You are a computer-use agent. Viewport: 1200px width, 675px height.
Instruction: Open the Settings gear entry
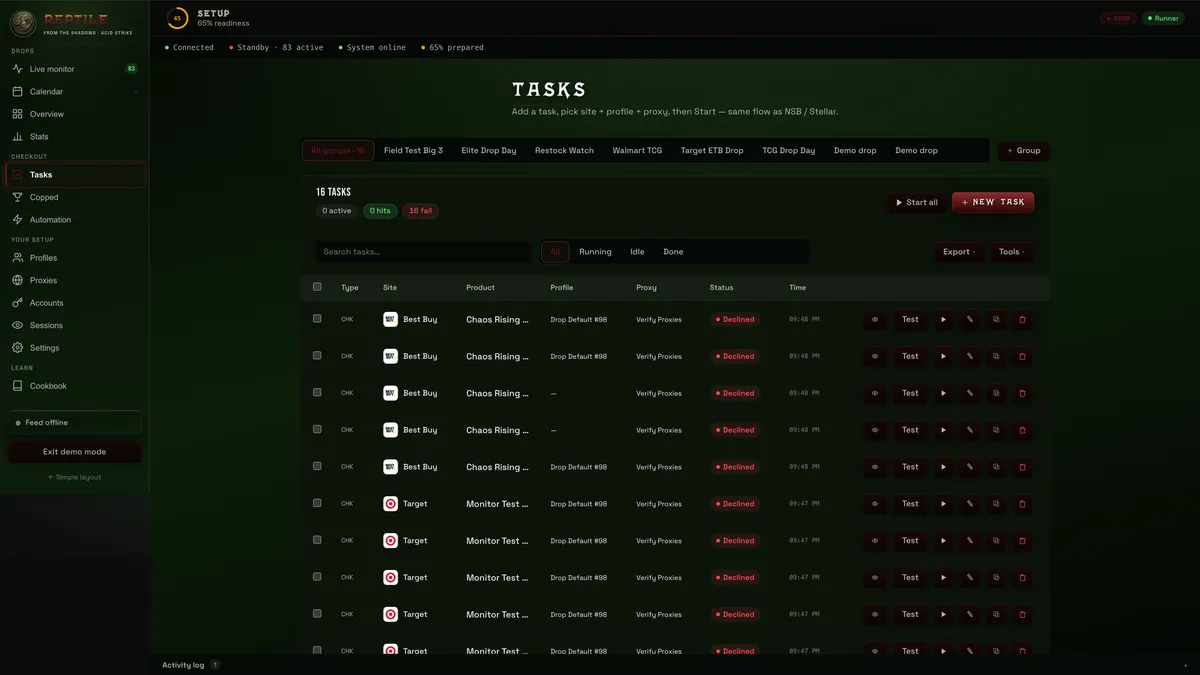[75, 347]
